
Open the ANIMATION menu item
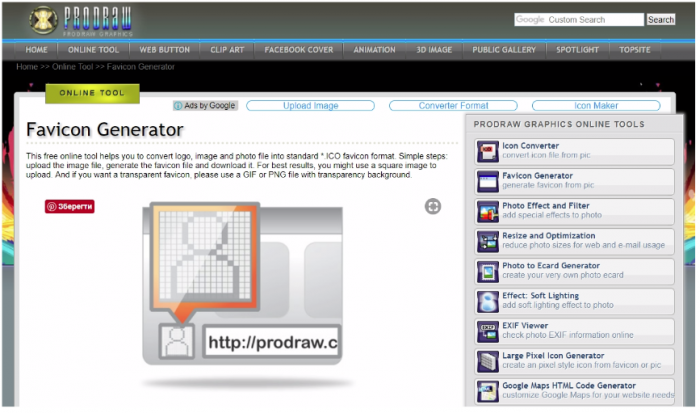[374, 50]
